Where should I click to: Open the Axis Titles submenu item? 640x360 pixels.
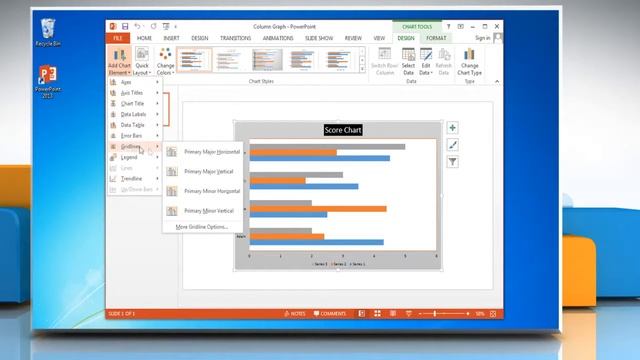[x=135, y=93]
